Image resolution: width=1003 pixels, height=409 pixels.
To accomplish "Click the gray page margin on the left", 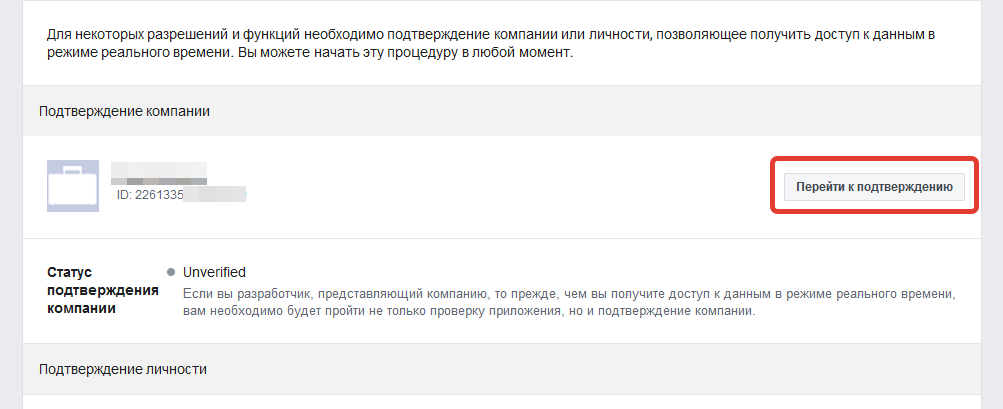I will tap(11, 205).
